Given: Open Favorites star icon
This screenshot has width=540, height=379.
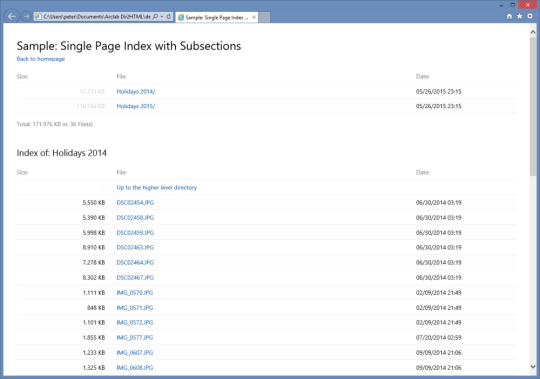Looking at the screenshot, I should tap(520, 16).
